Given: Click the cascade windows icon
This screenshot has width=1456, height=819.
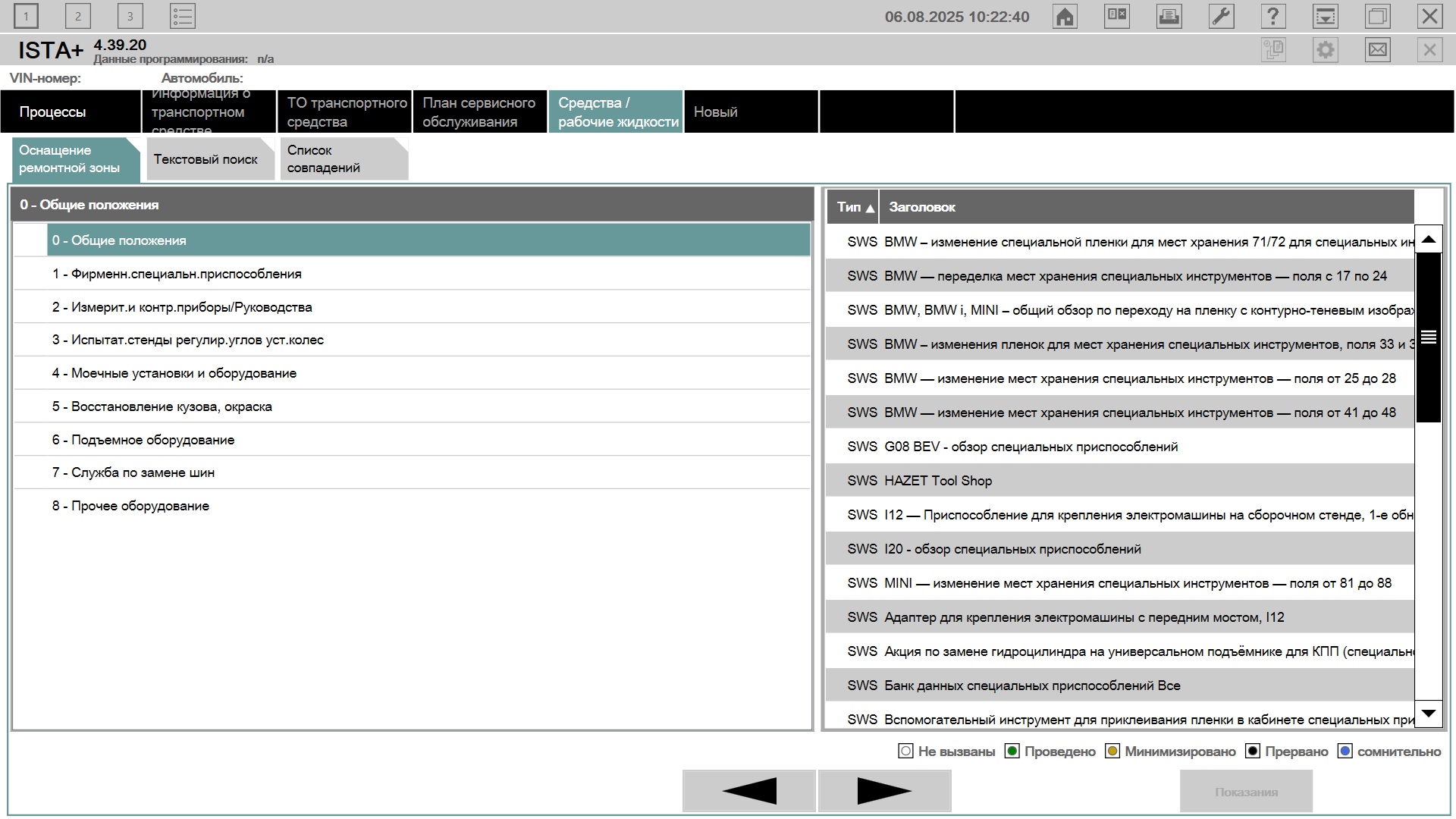Looking at the screenshot, I should coord(1377,16).
